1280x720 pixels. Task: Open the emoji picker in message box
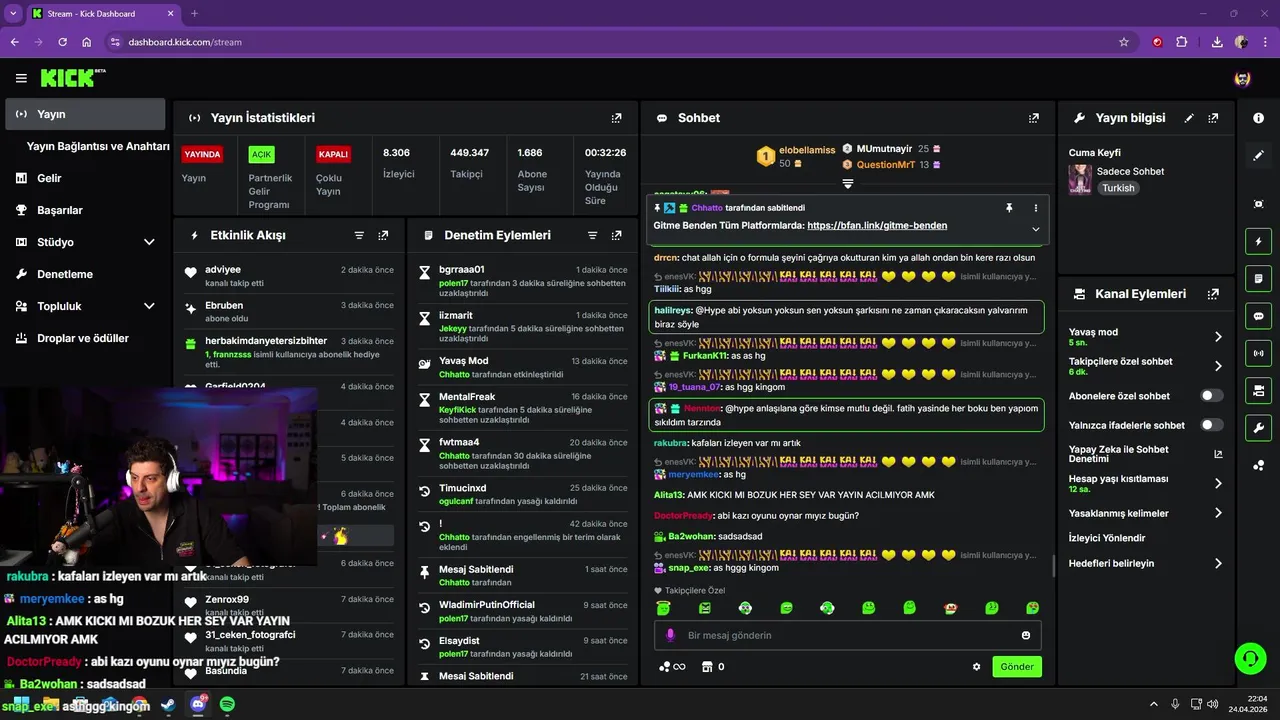pyautogui.click(x=1026, y=635)
